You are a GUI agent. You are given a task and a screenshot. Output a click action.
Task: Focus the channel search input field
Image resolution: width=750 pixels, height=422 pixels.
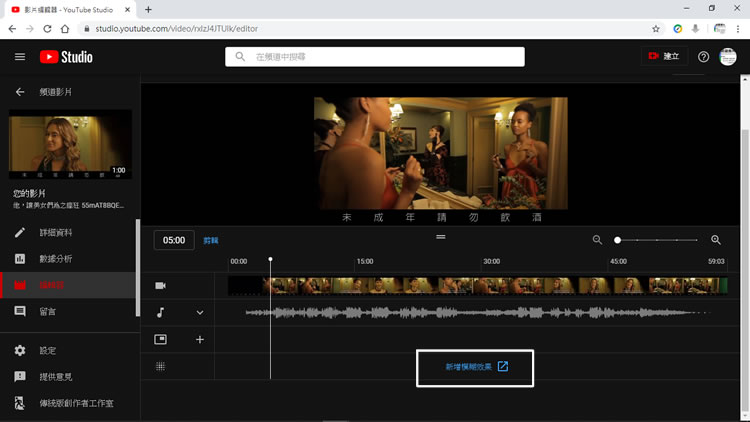click(x=375, y=57)
